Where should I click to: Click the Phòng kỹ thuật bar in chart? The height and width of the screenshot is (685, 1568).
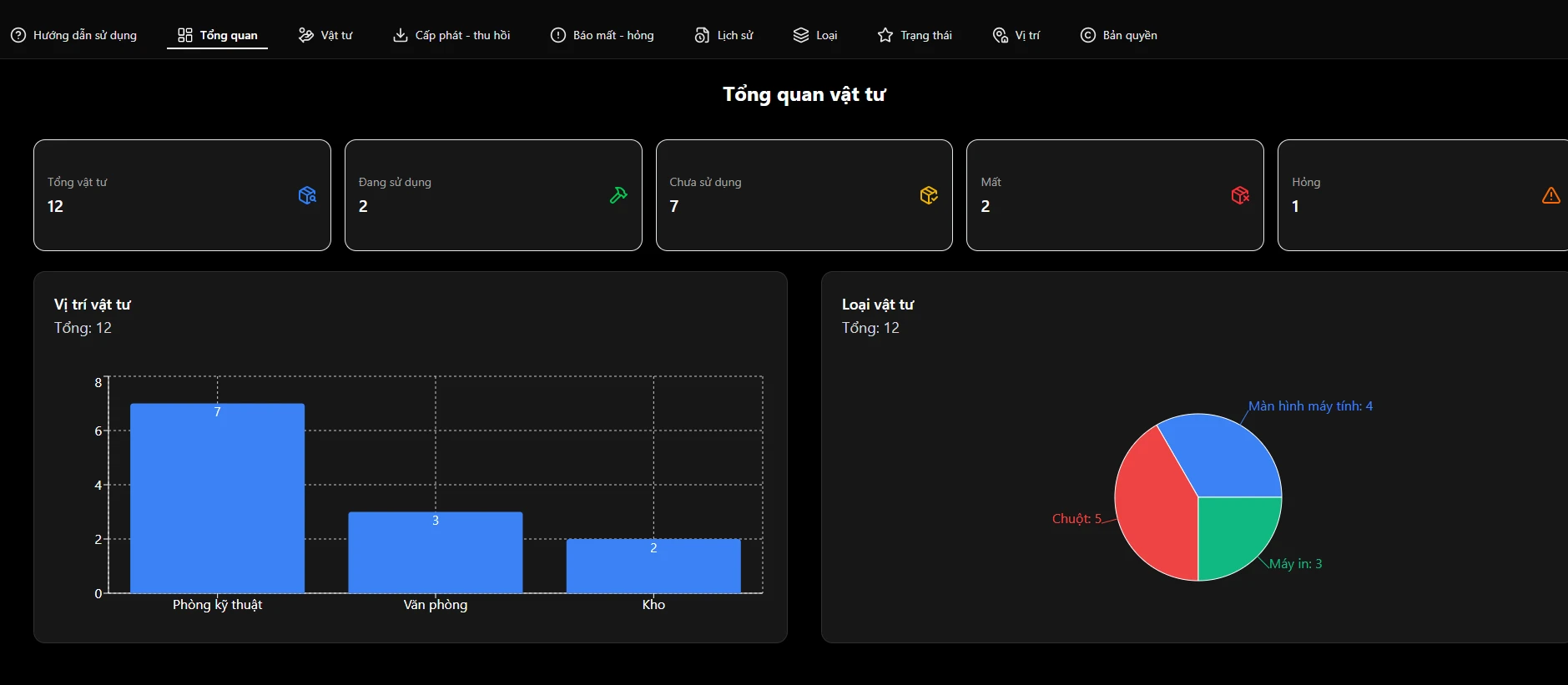(217, 501)
